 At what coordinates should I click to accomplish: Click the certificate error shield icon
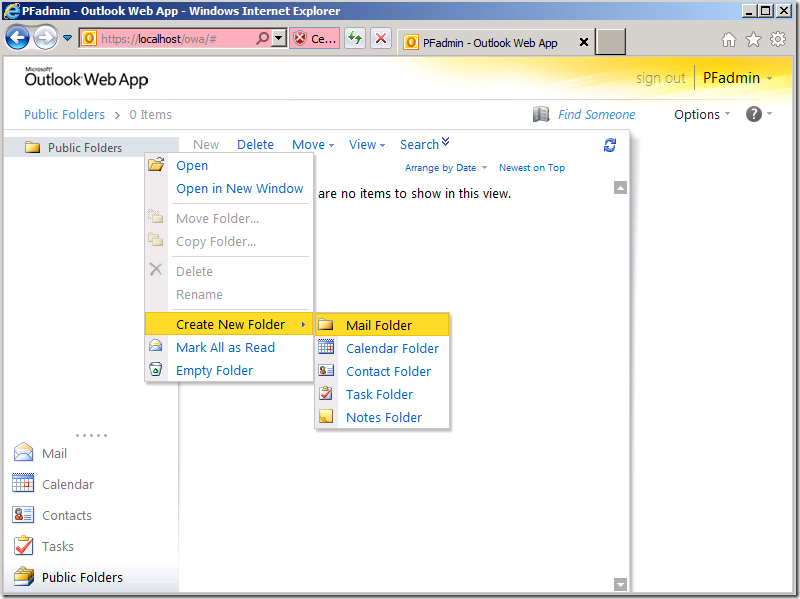point(301,39)
